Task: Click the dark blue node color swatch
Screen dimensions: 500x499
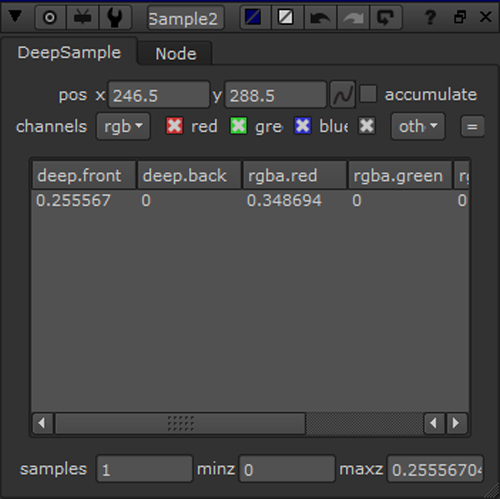Action: 253,17
